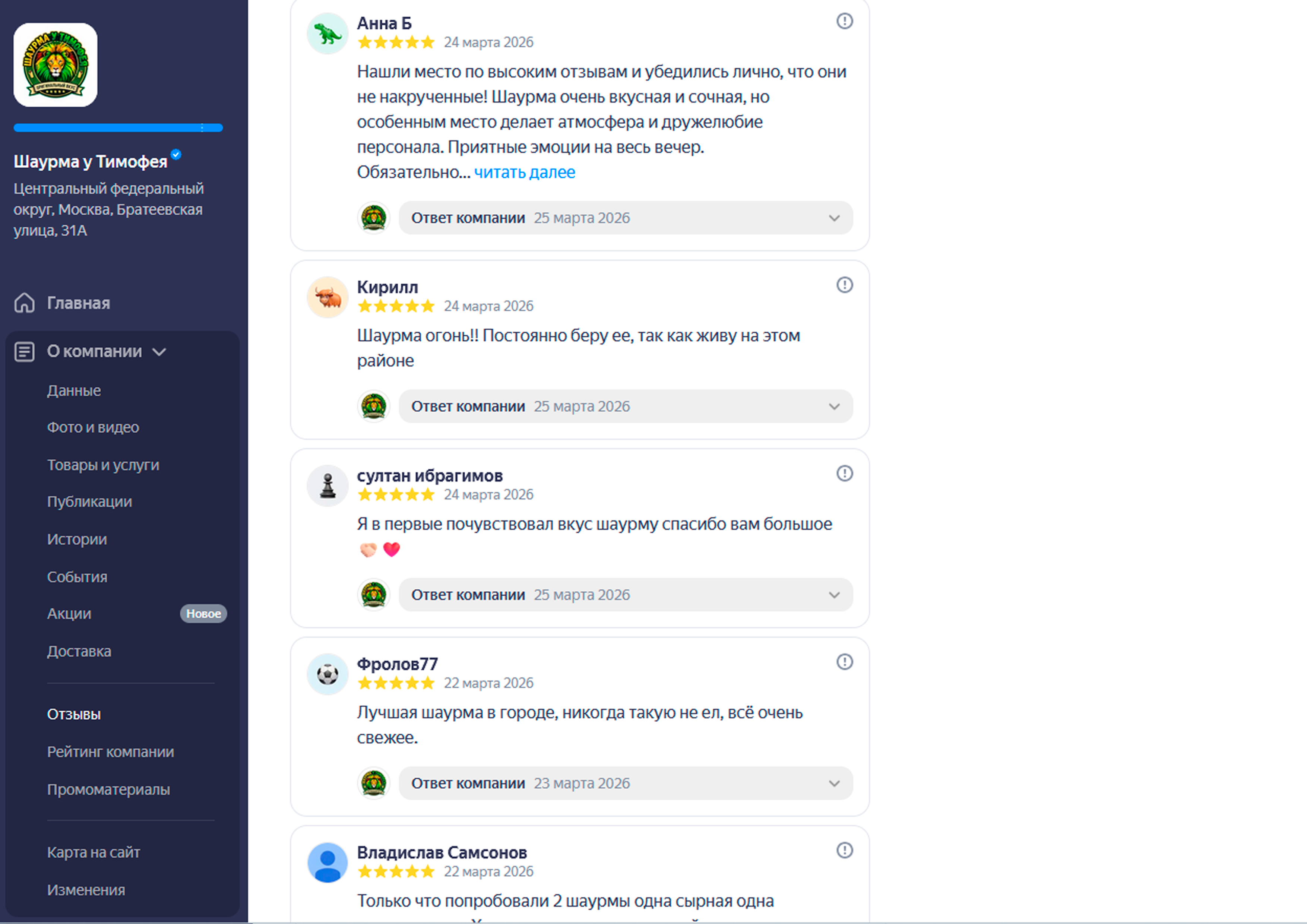Collapse the О компании section chevron
The image size is (1307, 924).
click(x=159, y=352)
